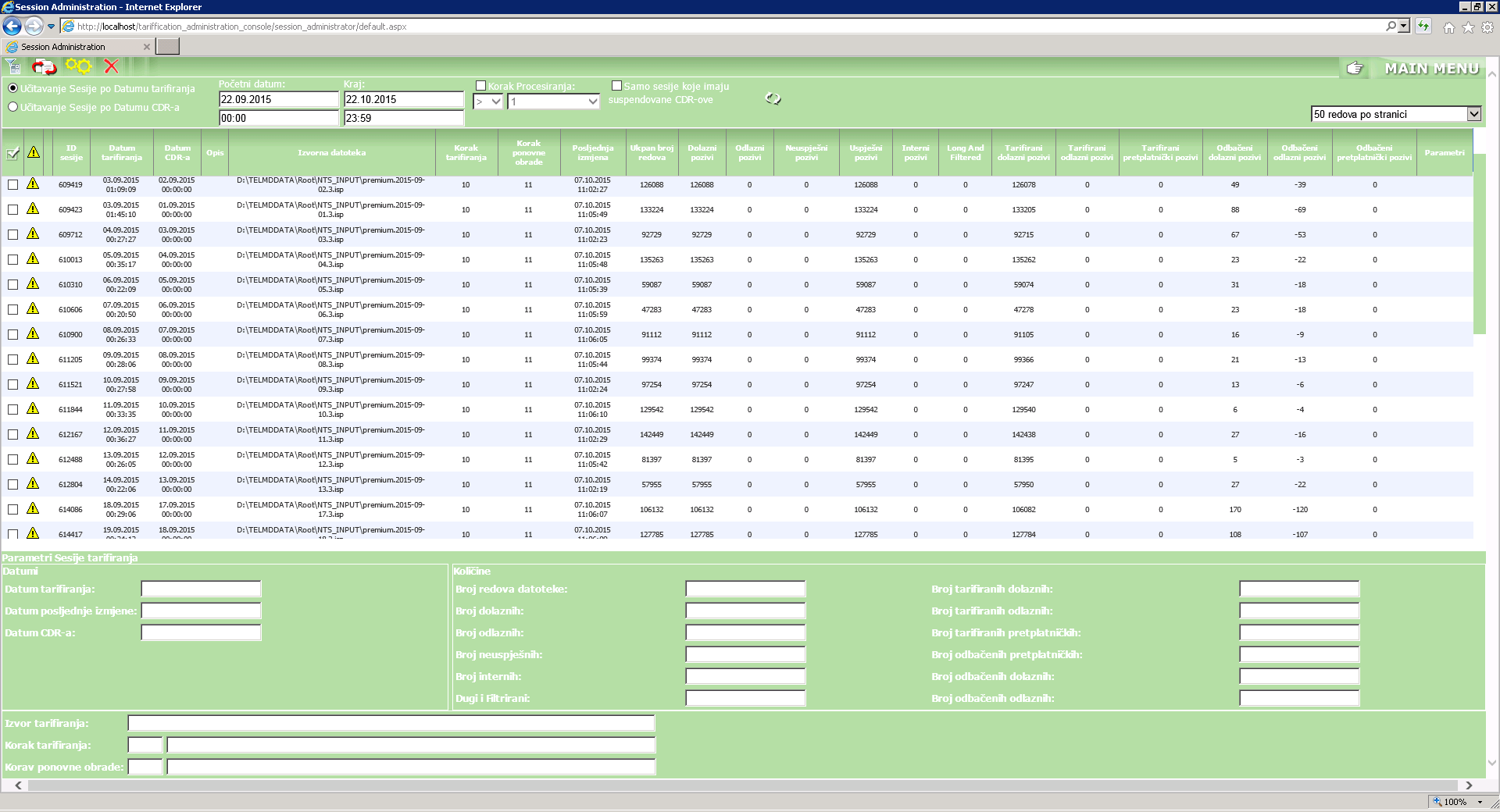Click warning icon for session 609712
Screen dimensions: 1500x812
33,233
